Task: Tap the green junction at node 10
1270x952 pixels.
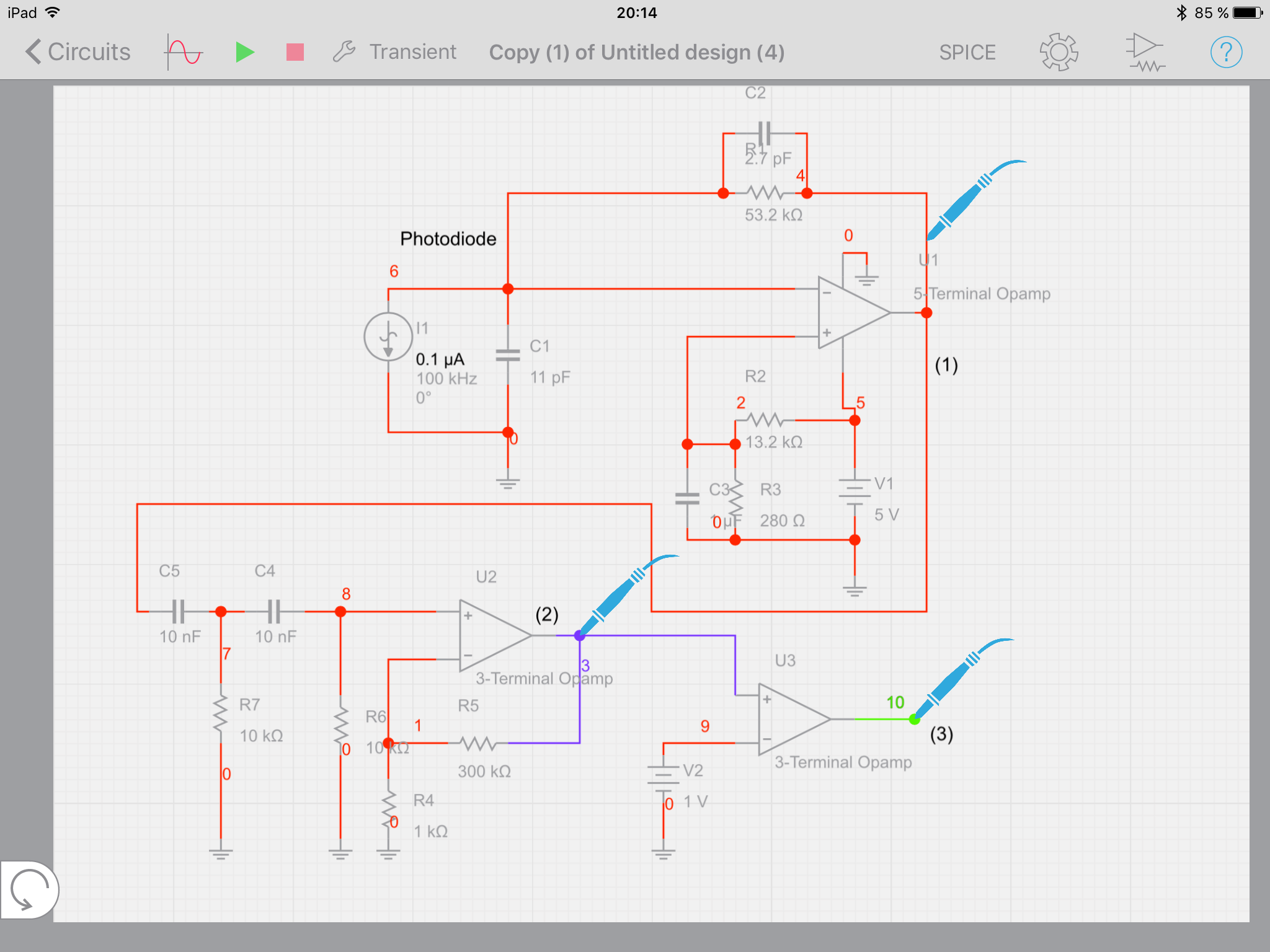Action: coord(914,719)
